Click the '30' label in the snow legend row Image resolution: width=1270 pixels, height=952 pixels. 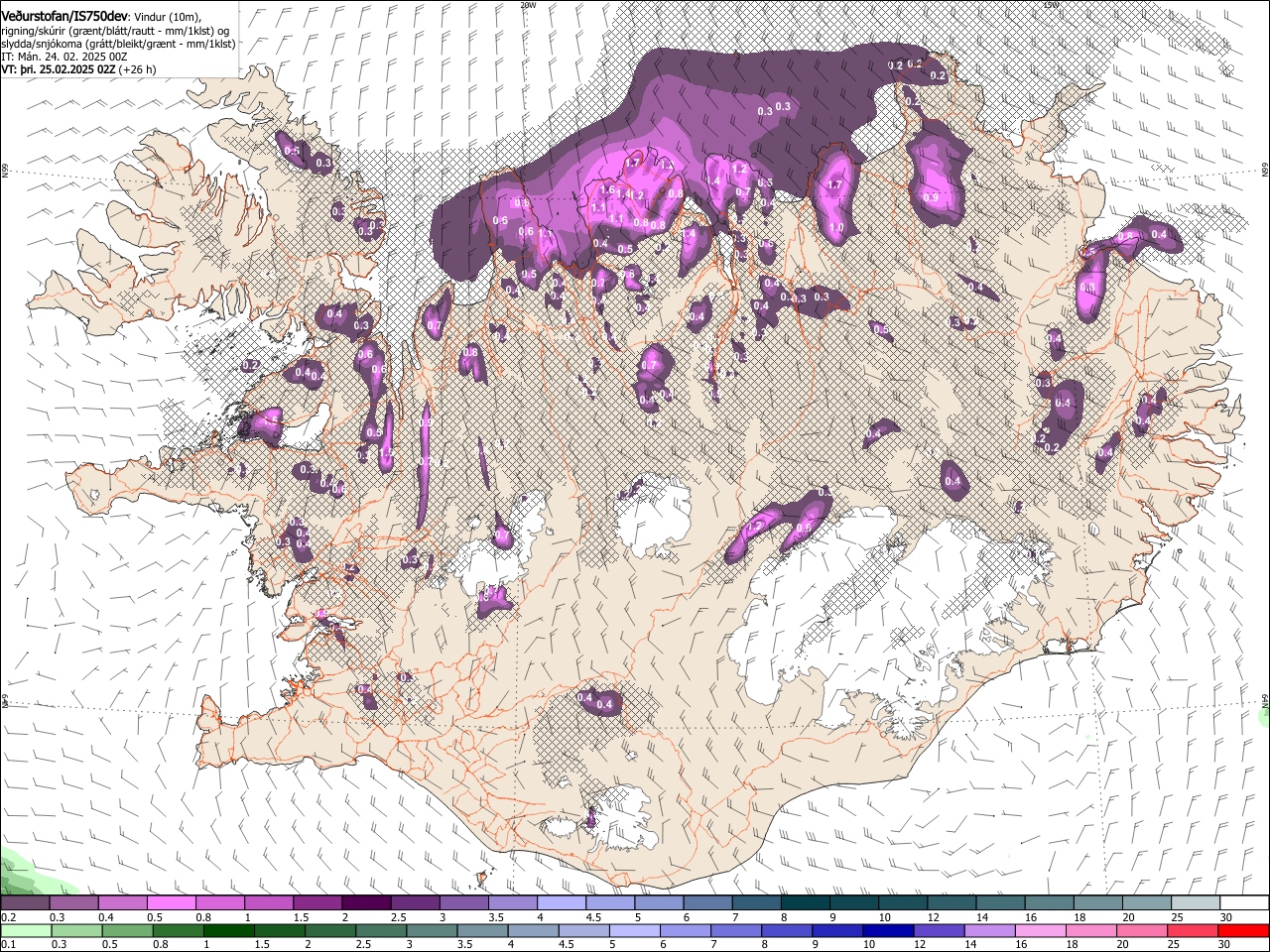coord(1224,917)
